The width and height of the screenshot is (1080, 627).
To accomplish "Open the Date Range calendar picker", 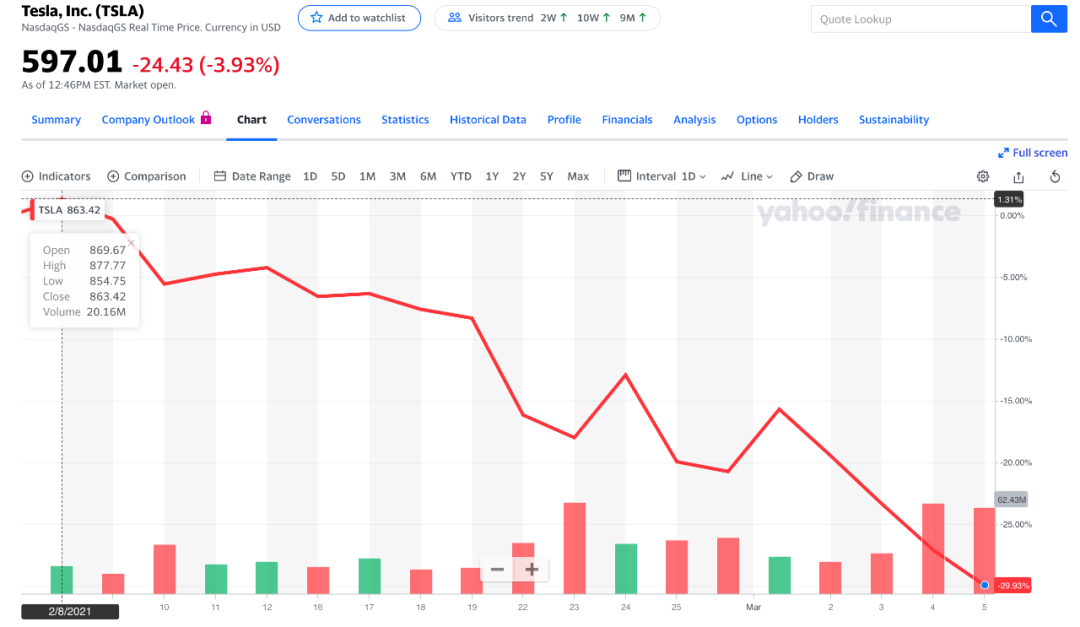I will pyautogui.click(x=252, y=176).
